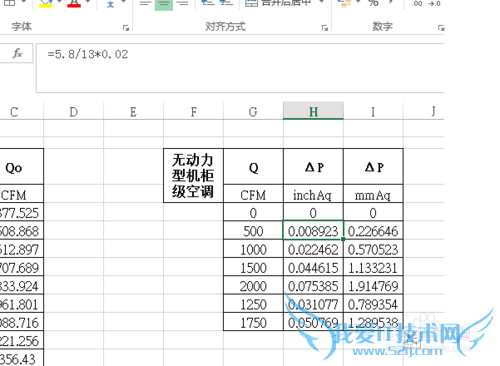Screen dimensions: 500x366
Task: Apply the red font color button
Action: [74, 3]
